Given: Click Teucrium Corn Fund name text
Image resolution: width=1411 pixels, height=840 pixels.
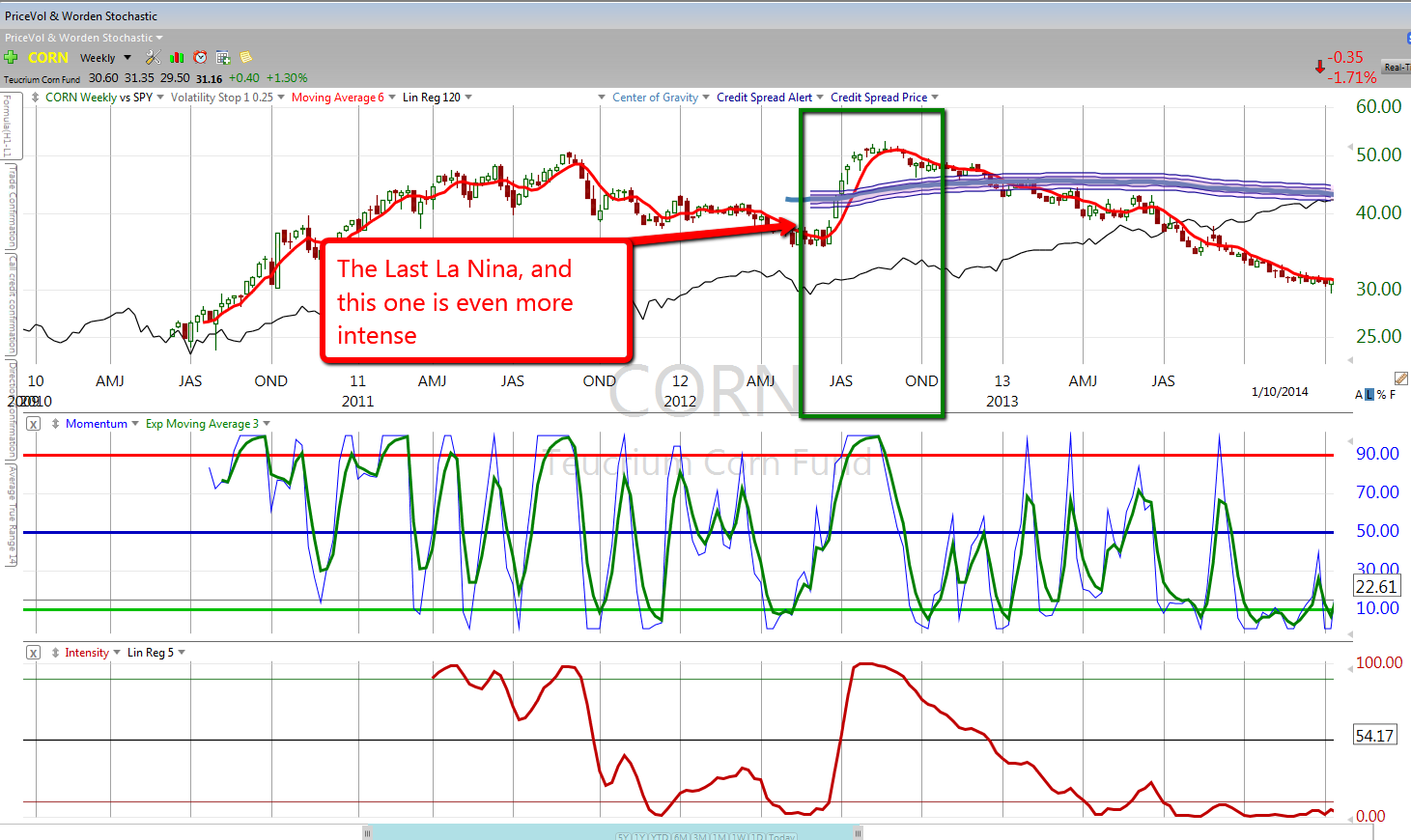Looking at the screenshot, I should click(x=42, y=79).
